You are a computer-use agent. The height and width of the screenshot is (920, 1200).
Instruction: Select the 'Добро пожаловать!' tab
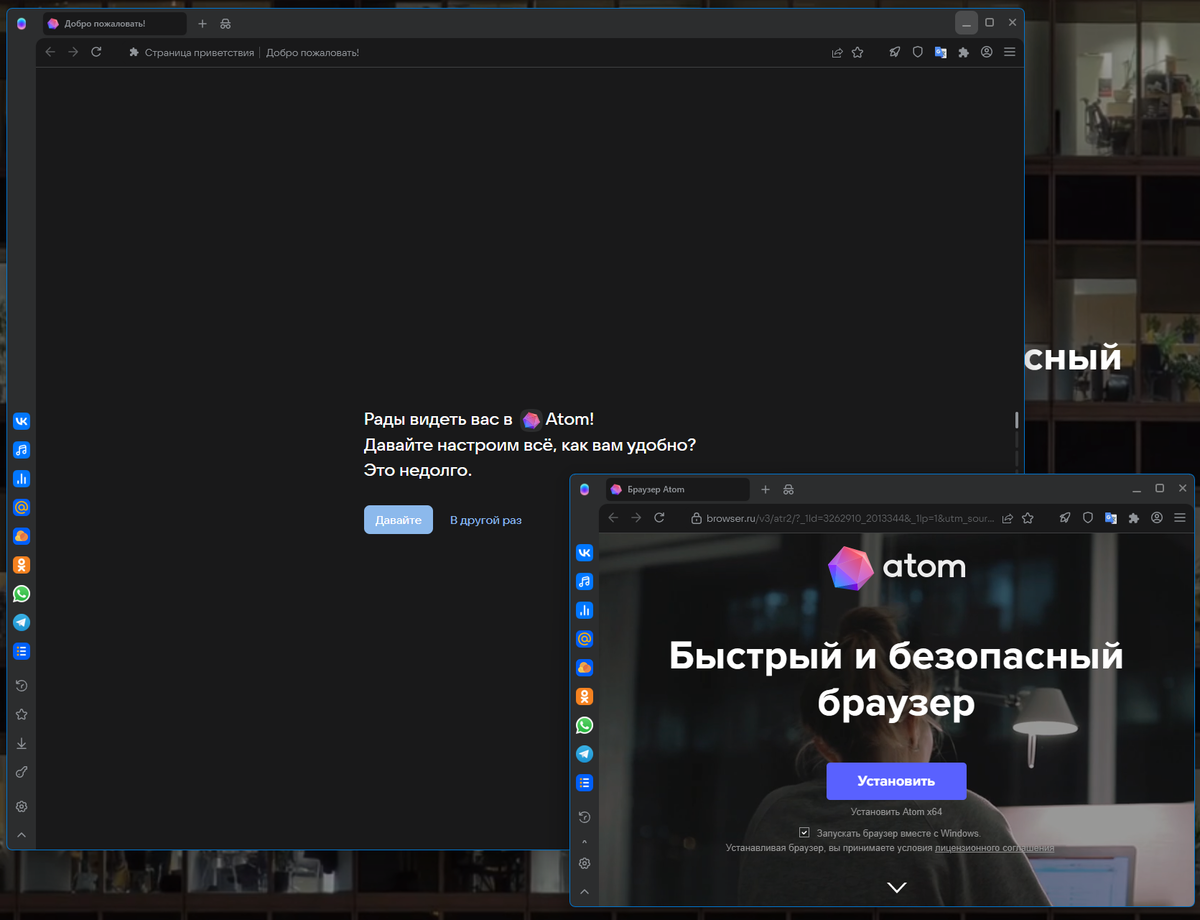coord(114,23)
